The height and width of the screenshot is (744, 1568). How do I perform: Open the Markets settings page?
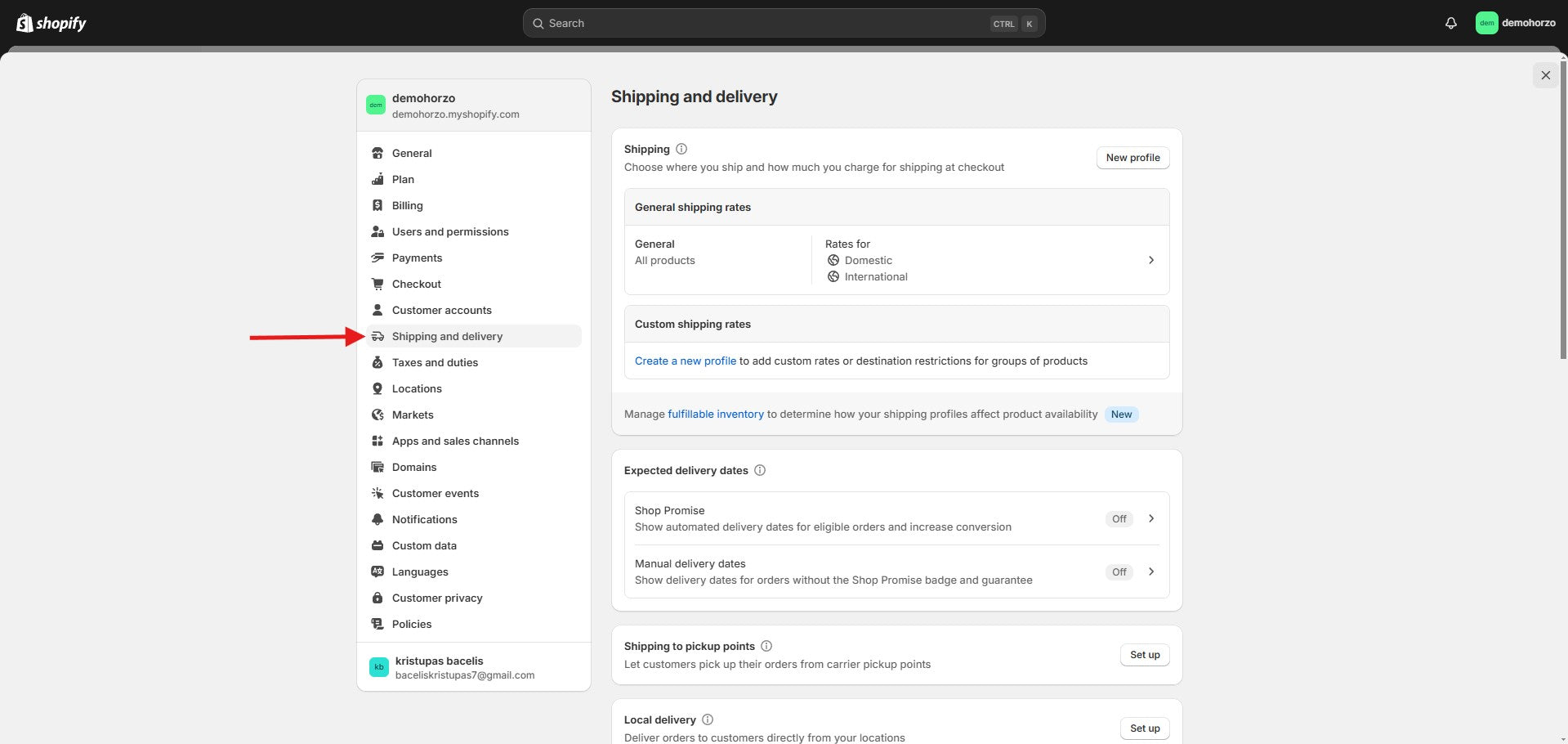[413, 415]
